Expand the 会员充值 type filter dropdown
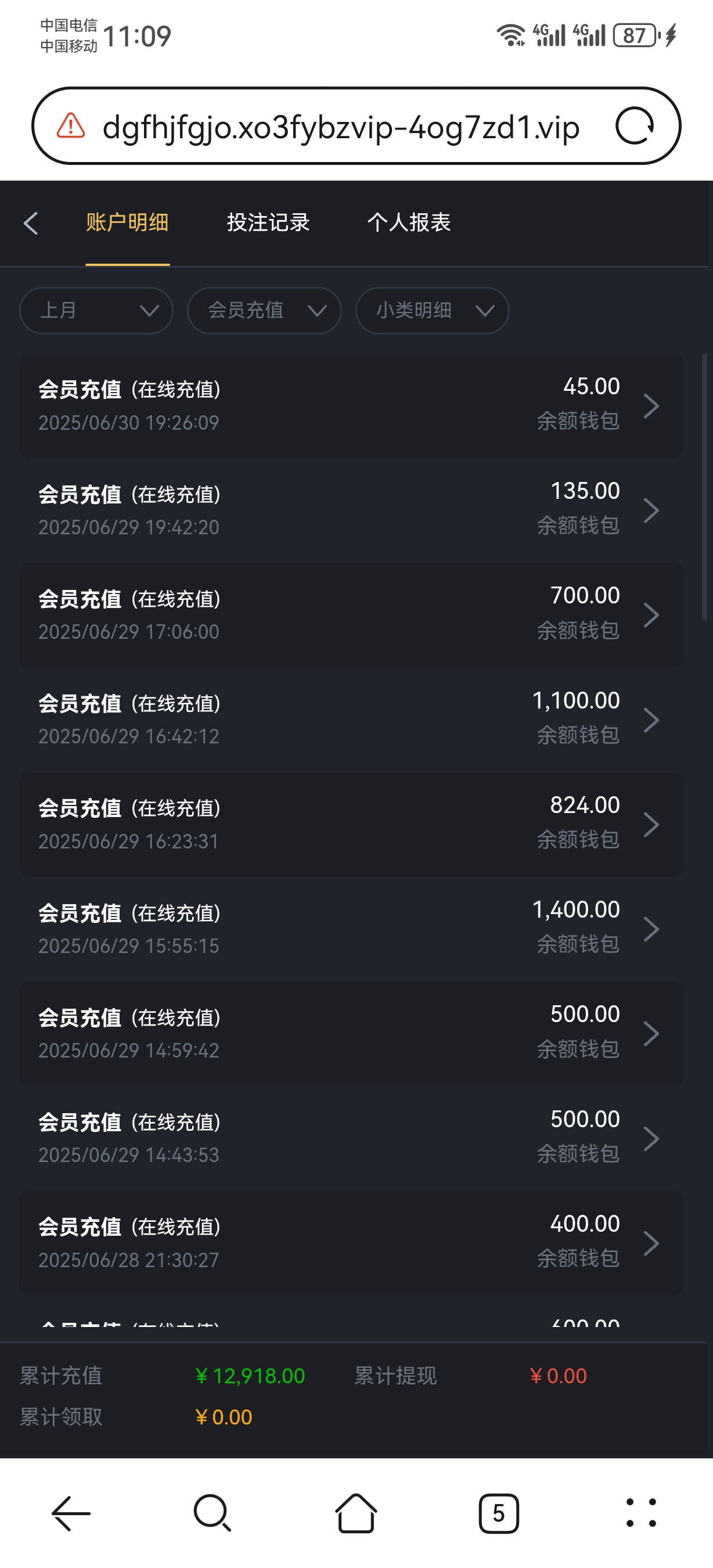 (x=264, y=311)
